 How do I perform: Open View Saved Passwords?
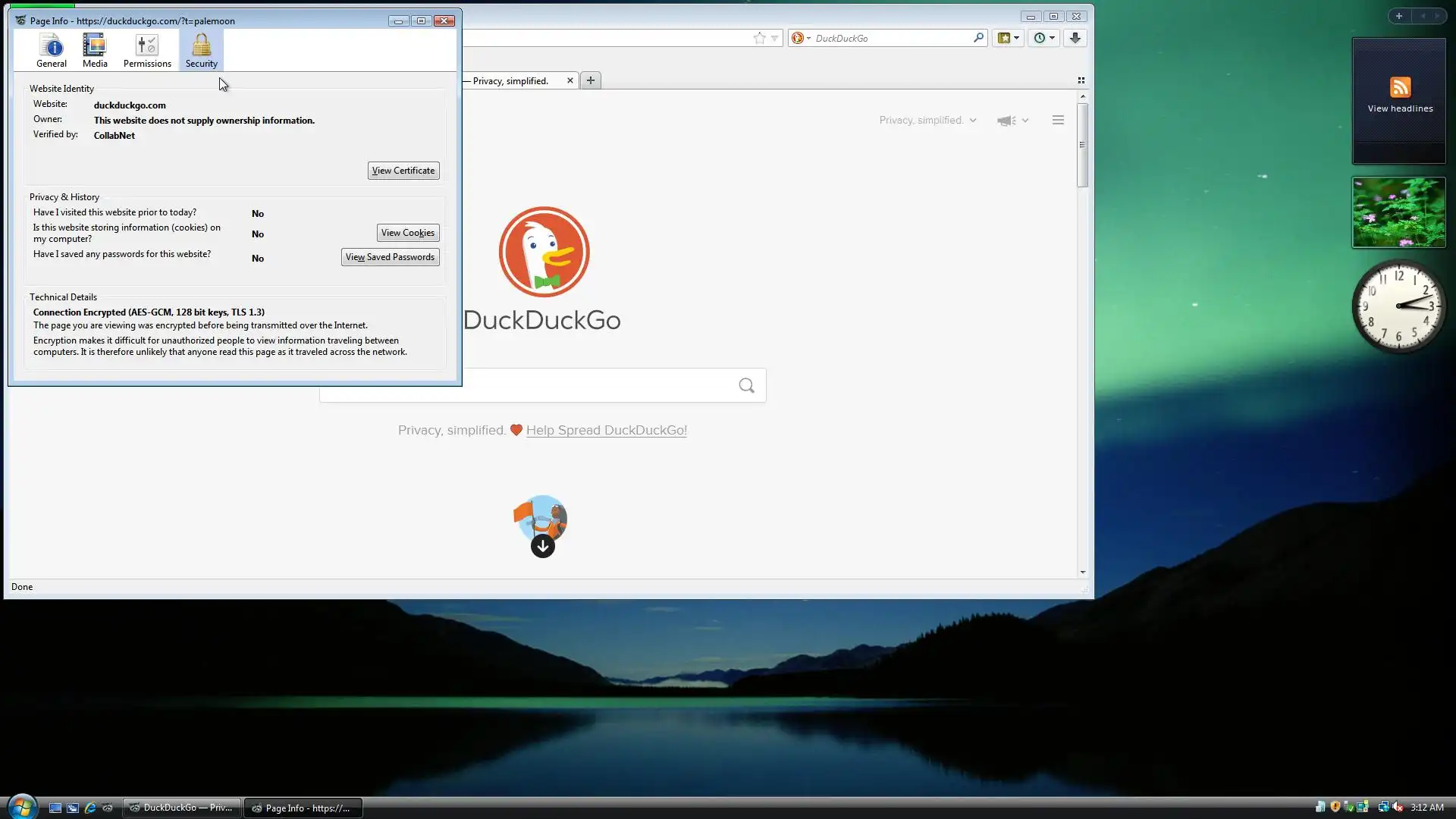(390, 257)
